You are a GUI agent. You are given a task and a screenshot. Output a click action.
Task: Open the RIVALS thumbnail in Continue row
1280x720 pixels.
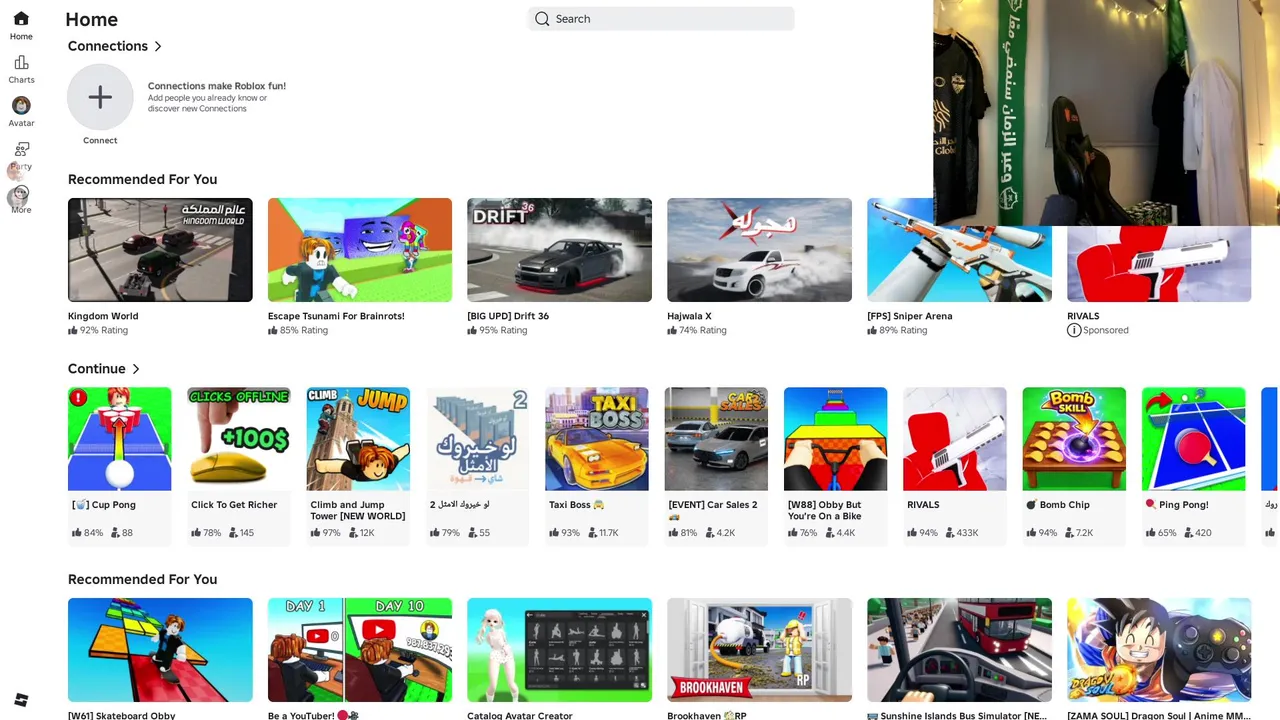pyautogui.click(x=955, y=439)
